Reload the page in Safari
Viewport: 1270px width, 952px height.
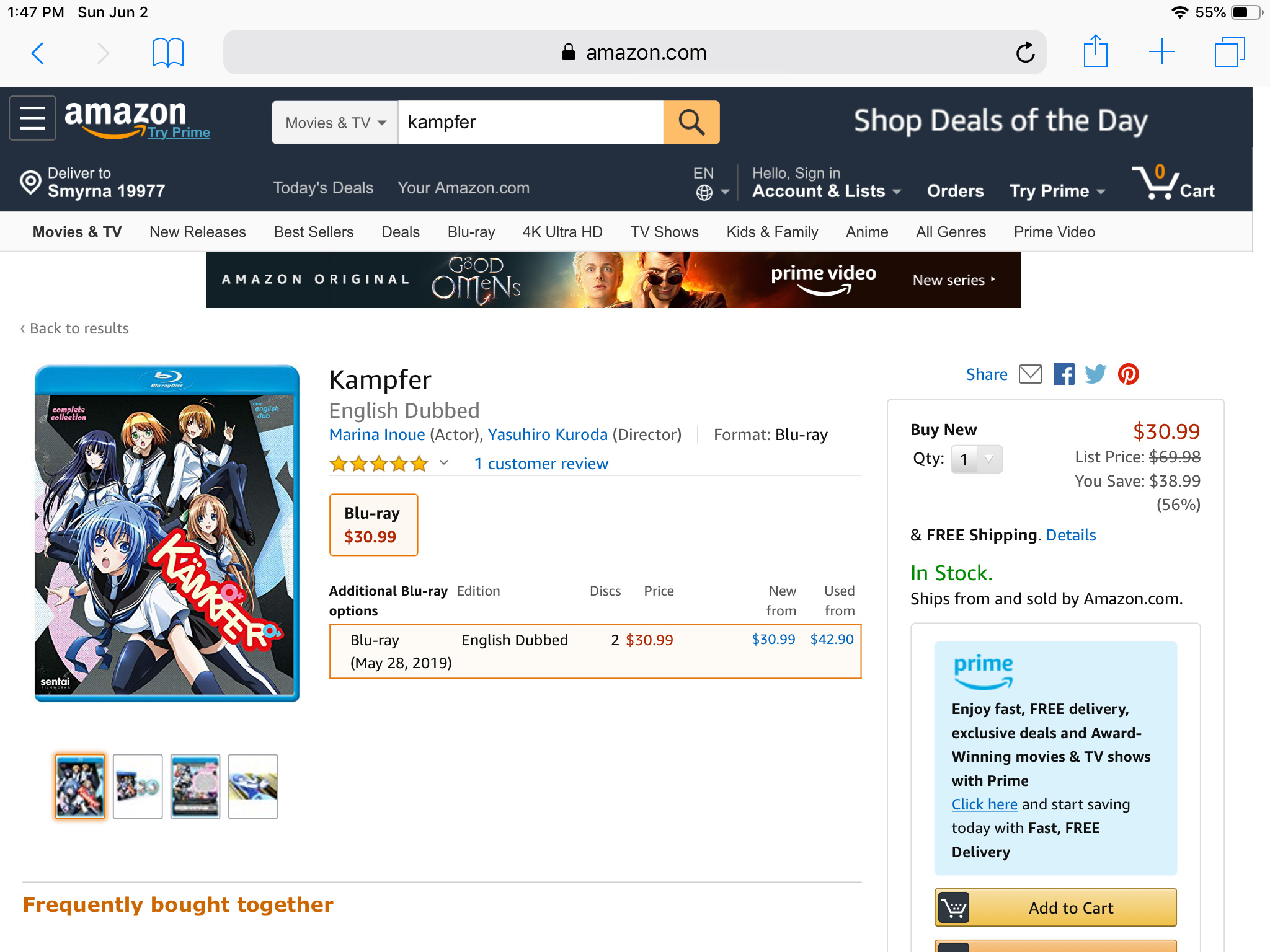(1025, 53)
